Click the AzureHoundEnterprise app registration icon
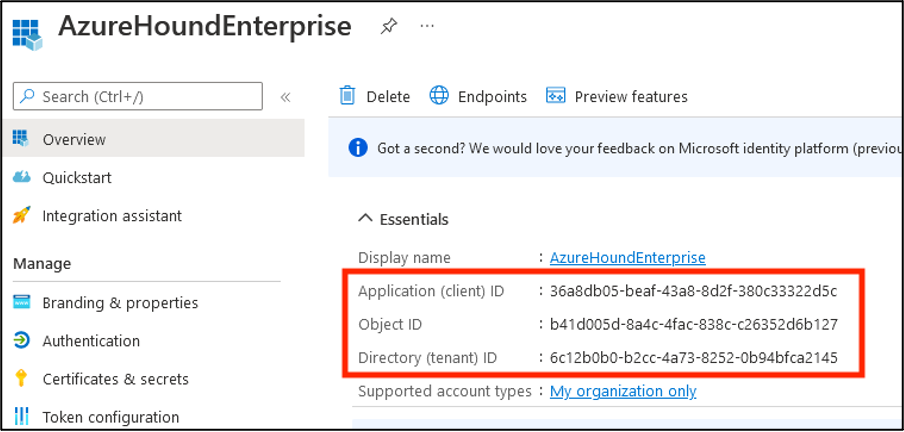Screen dimensions: 904x432 coord(27,29)
